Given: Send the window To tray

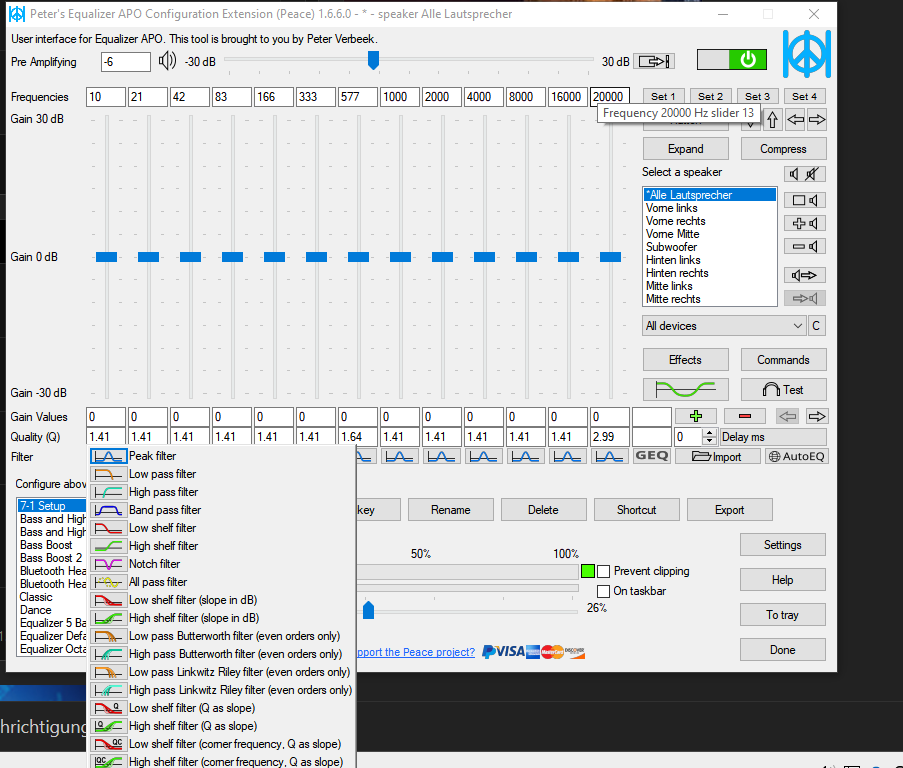Looking at the screenshot, I should tap(783, 615).
